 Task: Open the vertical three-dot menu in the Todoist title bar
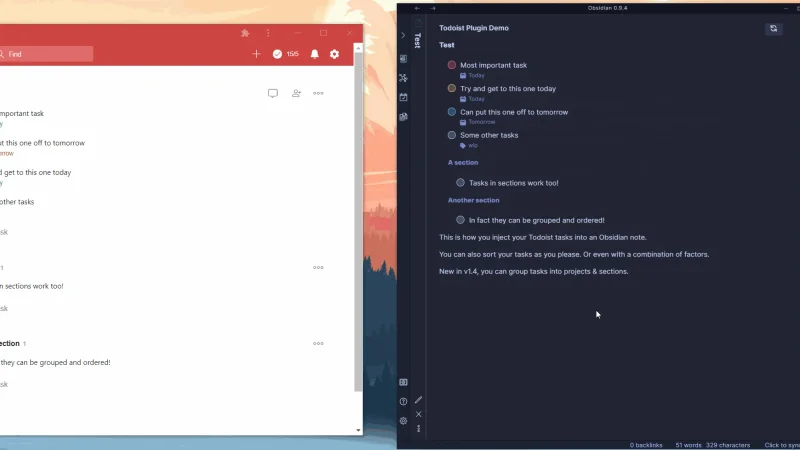[268, 33]
